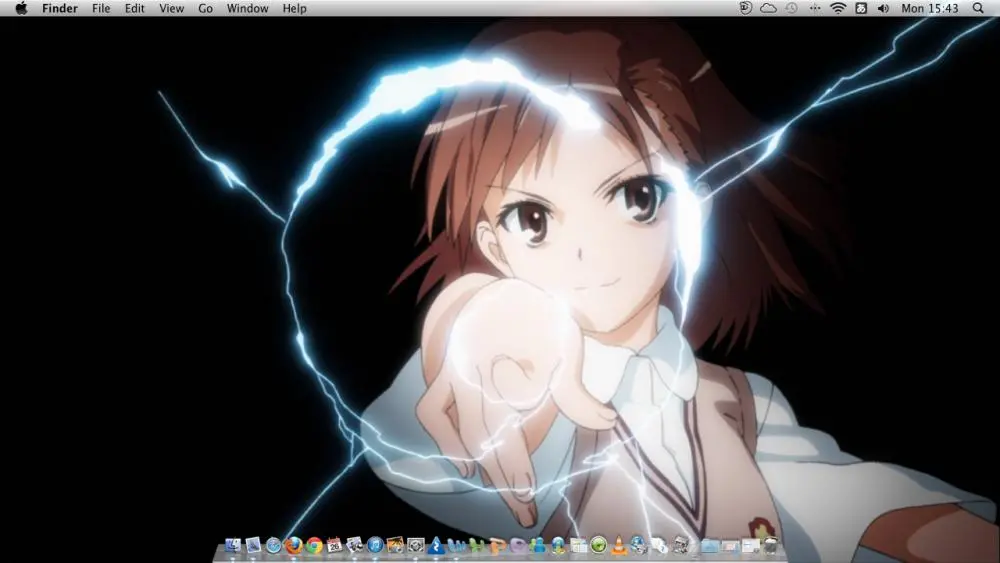Image resolution: width=1000 pixels, height=563 pixels.
Task: Open the Window menu
Action: coord(247,8)
